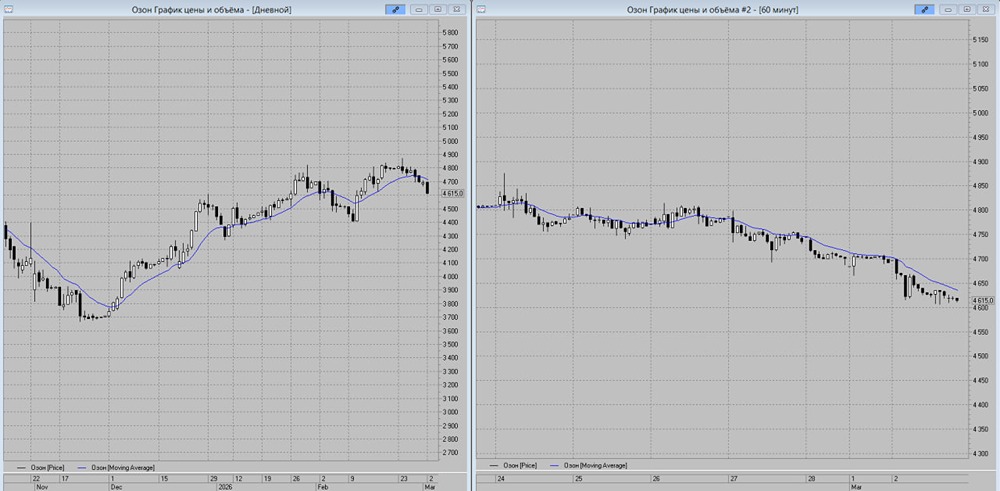The image size is (1000, 491).
Task: Click 'Озон [Moving Average]' legend in Дневной chart
Action: pyautogui.click(x=123, y=468)
